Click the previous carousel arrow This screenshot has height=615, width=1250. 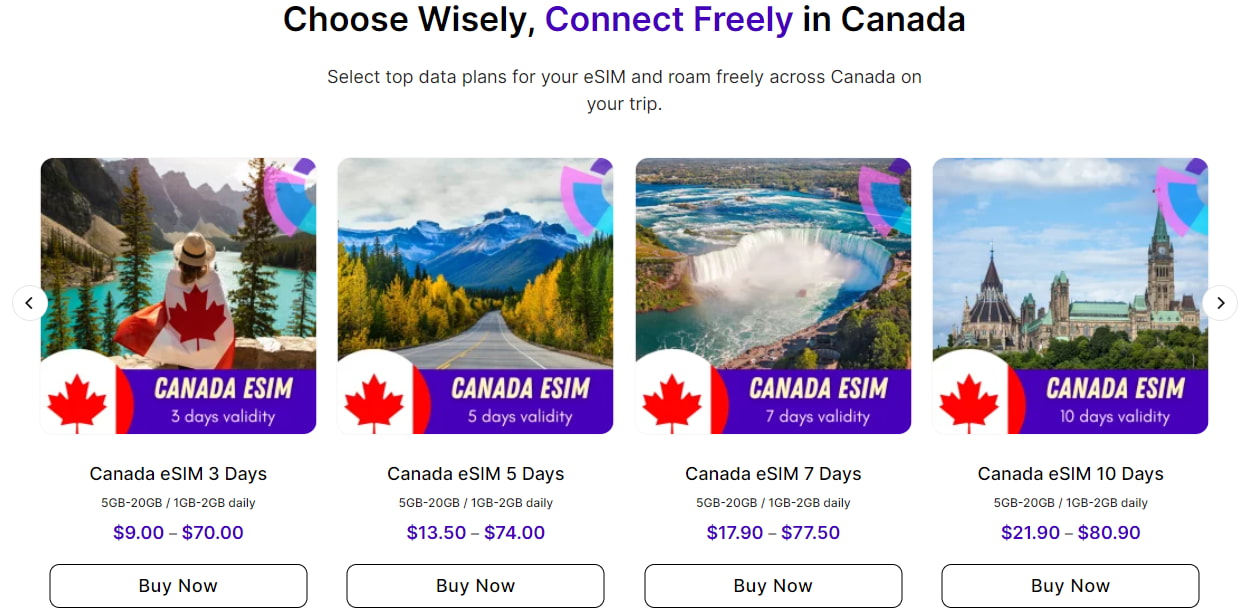pyautogui.click(x=30, y=302)
